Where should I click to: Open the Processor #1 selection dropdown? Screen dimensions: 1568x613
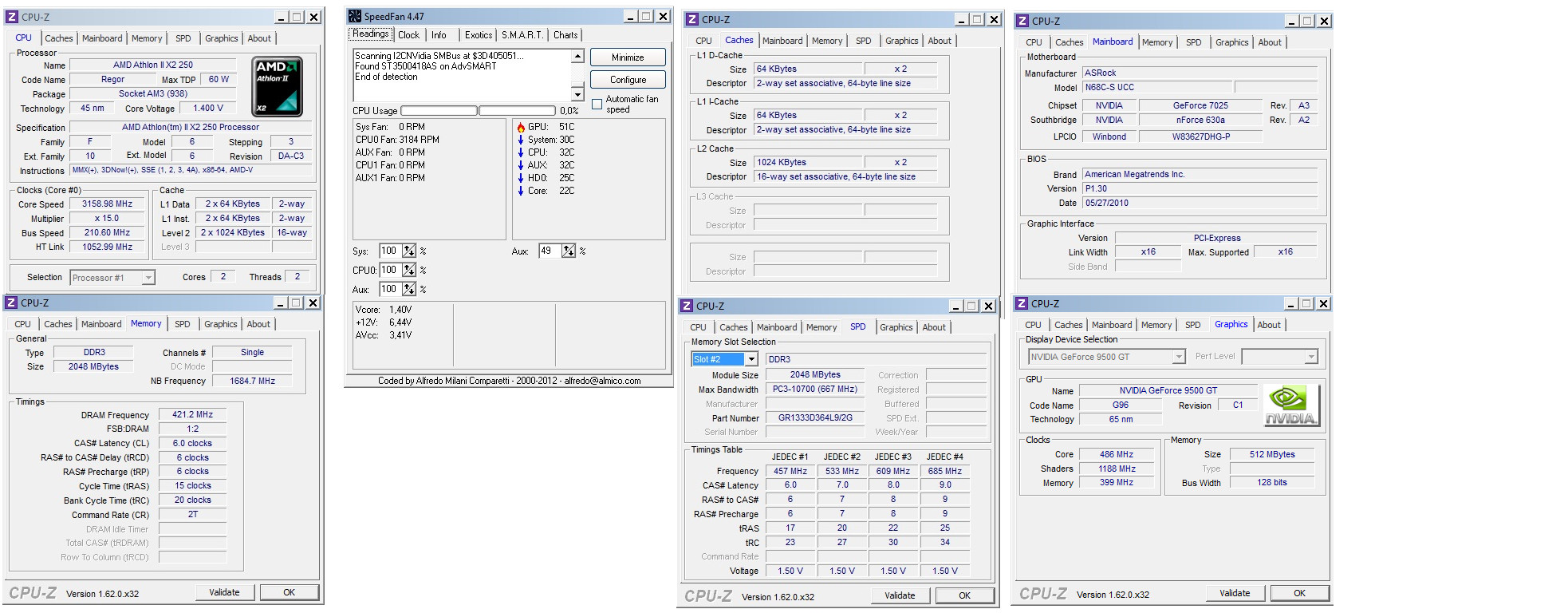tap(148, 278)
